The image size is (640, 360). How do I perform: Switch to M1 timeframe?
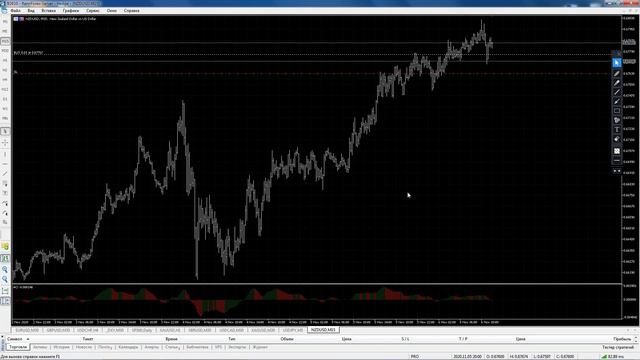pyautogui.click(x=5, y=22)
